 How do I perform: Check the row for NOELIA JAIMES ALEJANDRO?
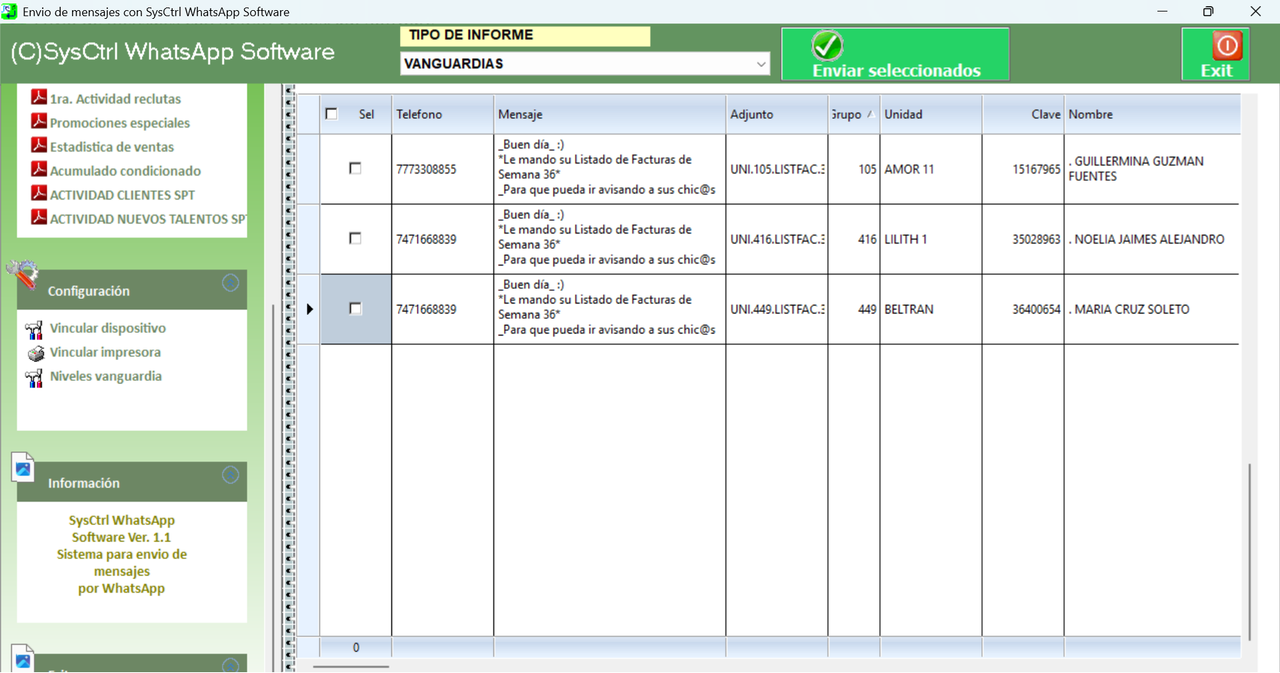coord(355,239)
